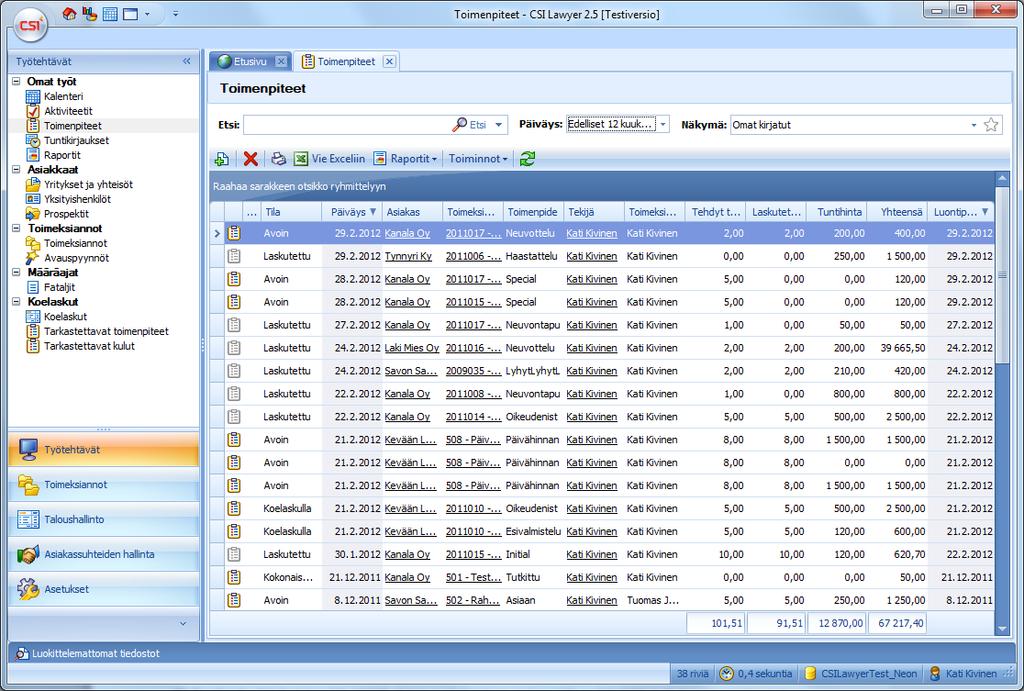Open the 502 - Rah assignment link
Screen dimensions: 1024x691
click(x=473, y=600)
